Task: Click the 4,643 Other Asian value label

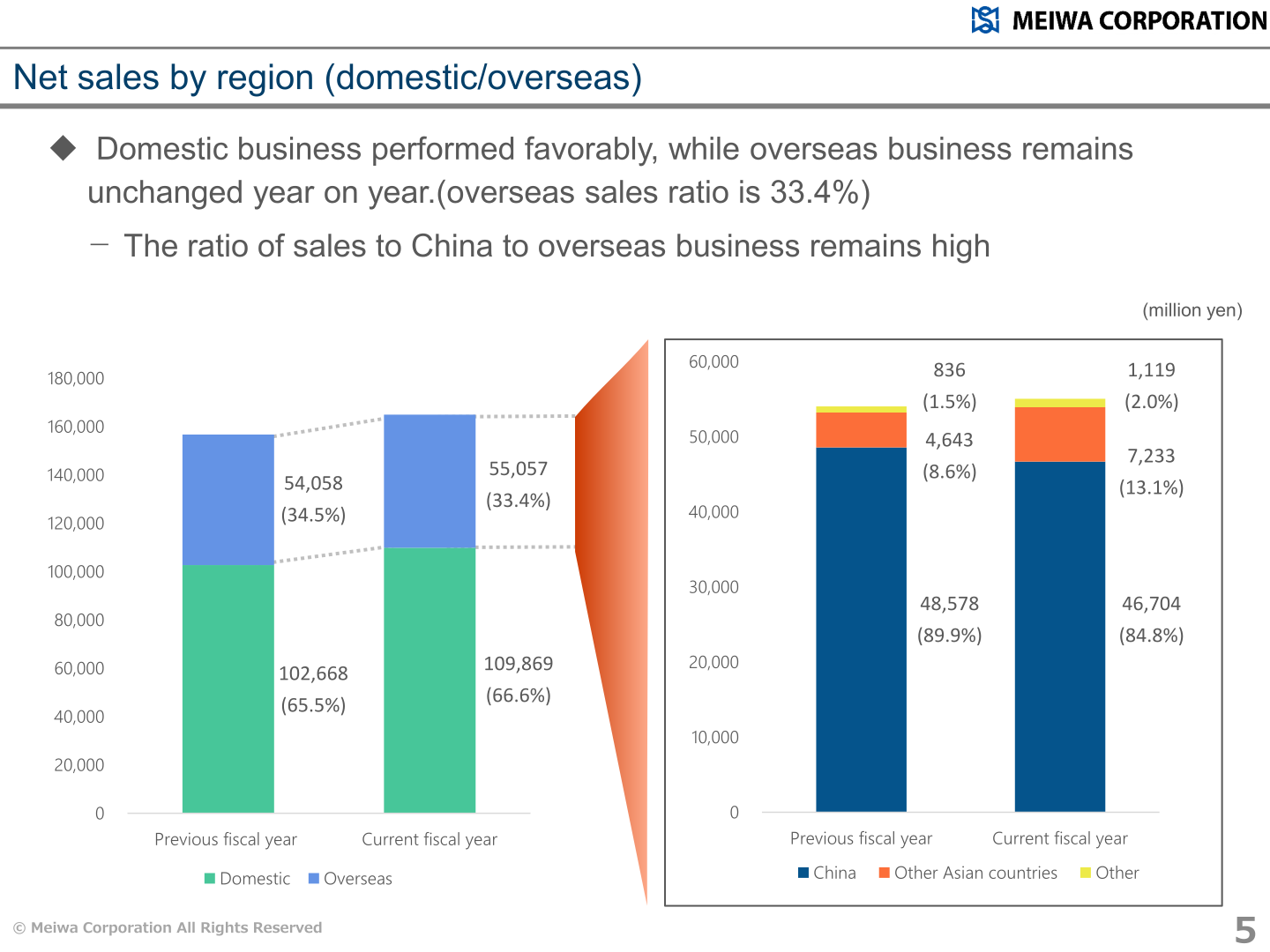Action: [950, 440]
